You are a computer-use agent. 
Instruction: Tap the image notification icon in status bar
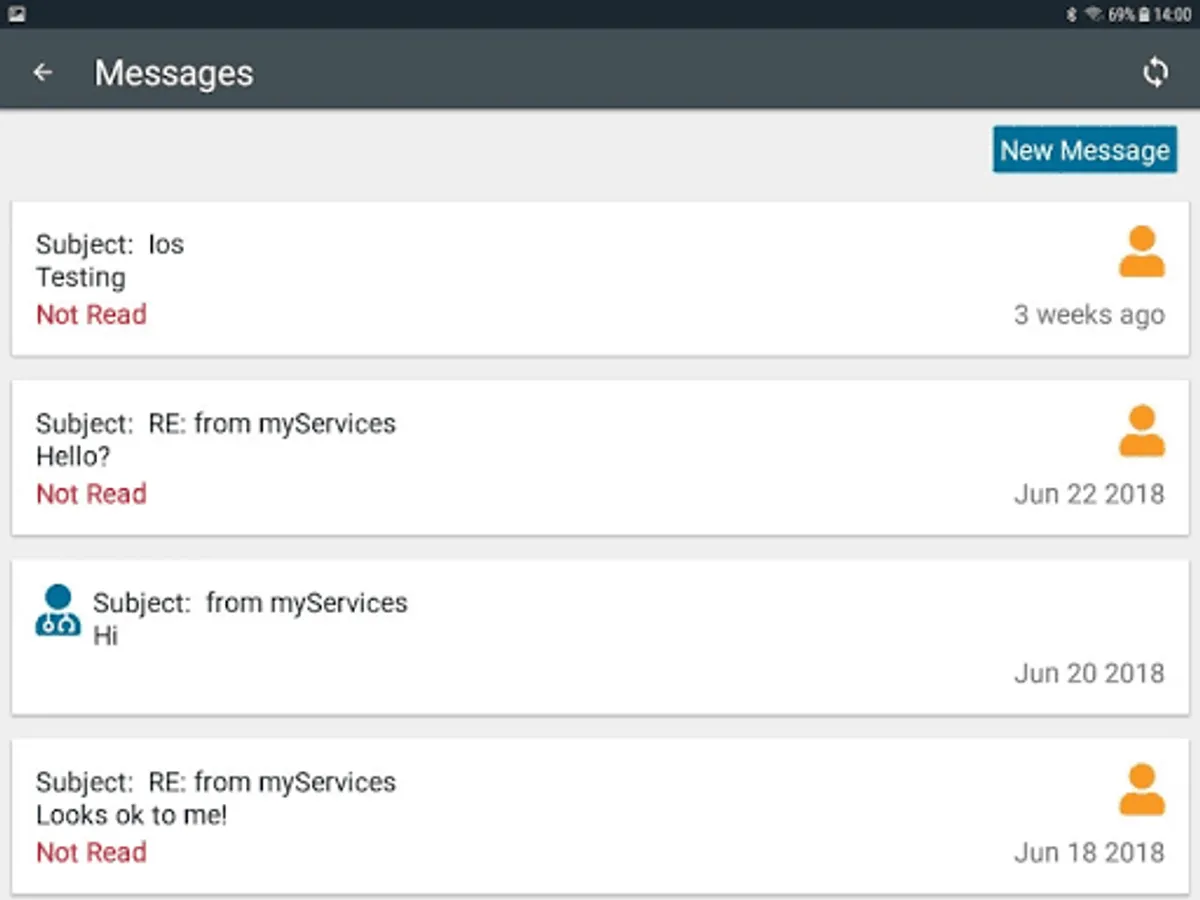[x=17, y=15]
